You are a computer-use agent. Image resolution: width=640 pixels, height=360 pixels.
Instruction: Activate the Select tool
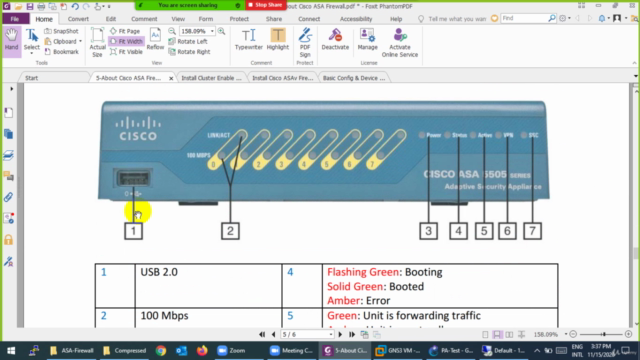click(31, 41)
